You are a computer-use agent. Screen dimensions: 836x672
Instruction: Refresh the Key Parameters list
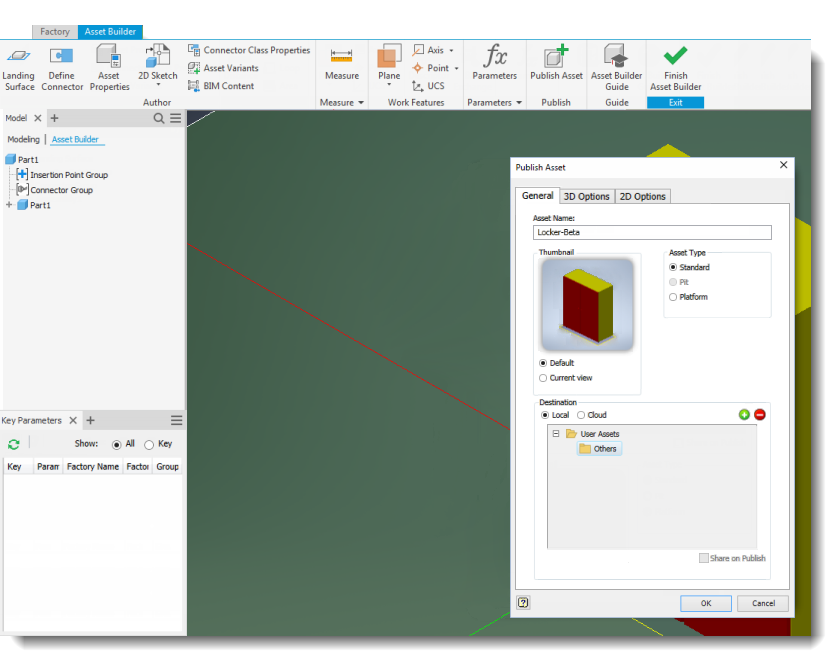(14, 444)
